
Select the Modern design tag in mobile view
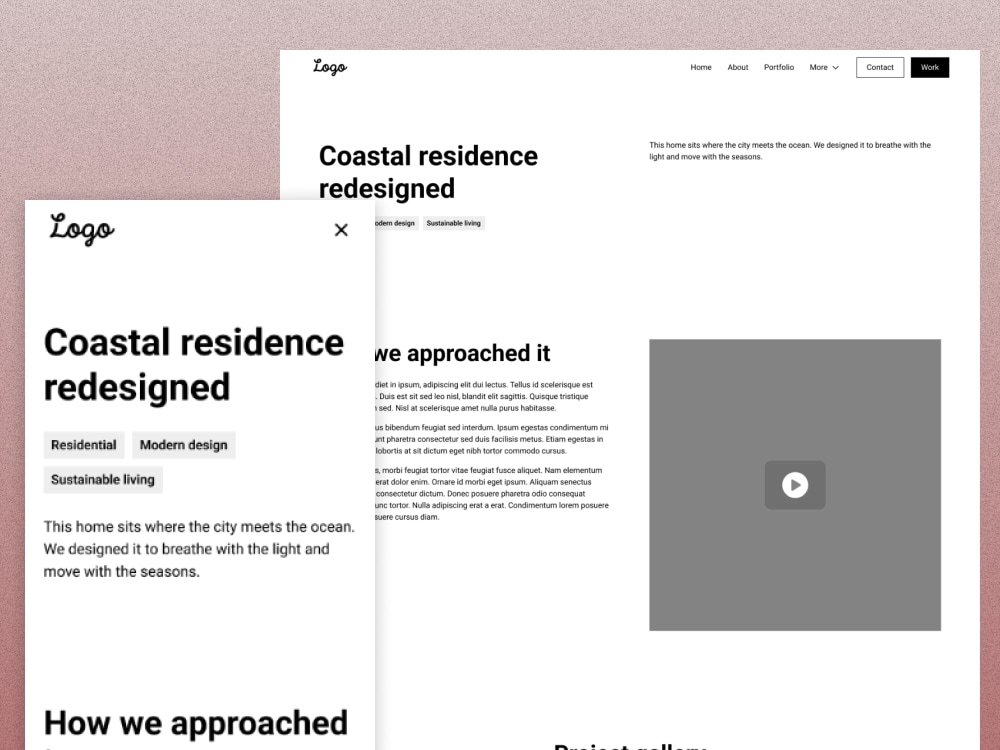[x=184, y=445]
